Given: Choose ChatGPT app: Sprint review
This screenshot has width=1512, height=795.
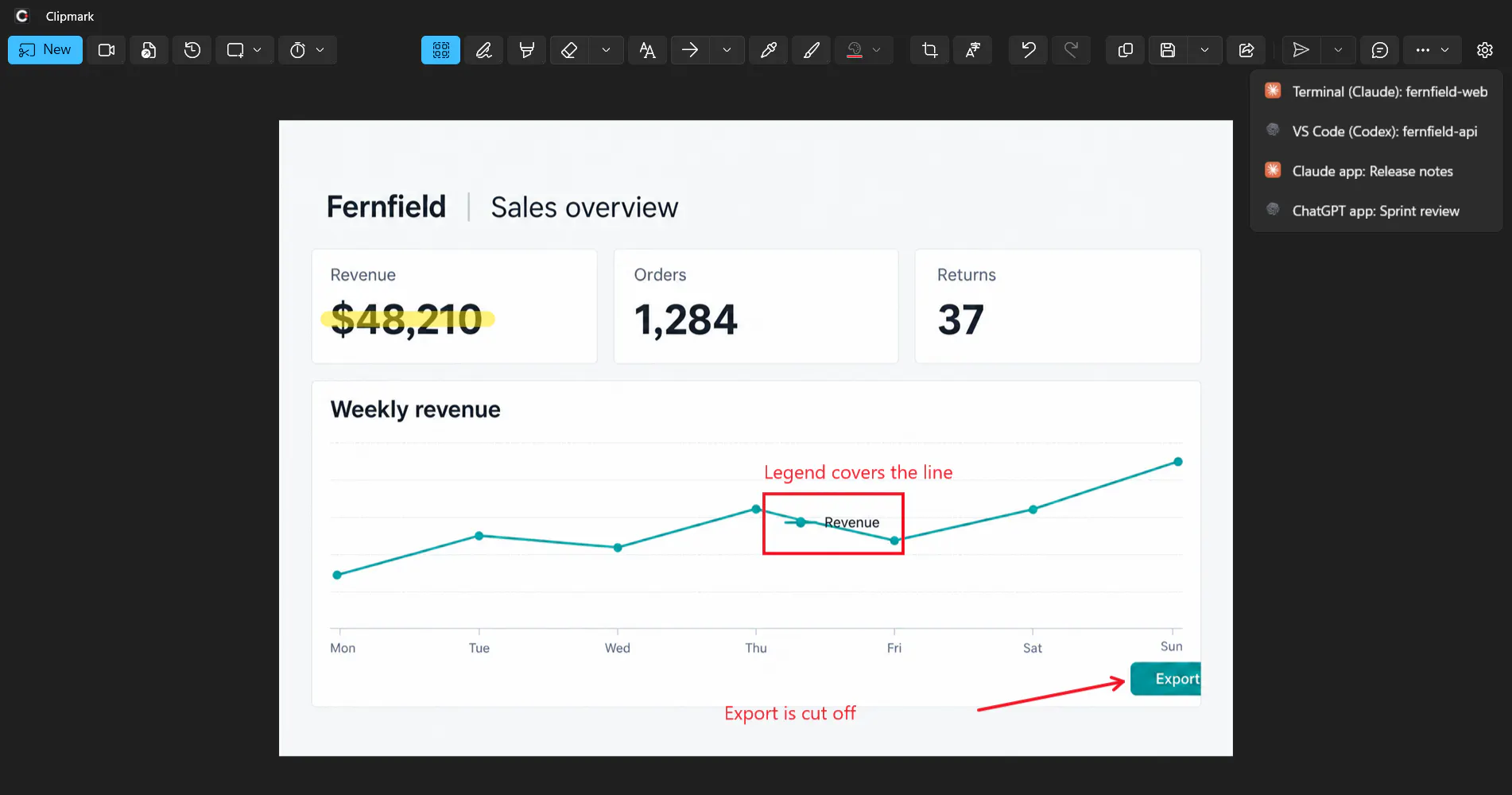Looking at the screenshot, I should coord(1376,211).
